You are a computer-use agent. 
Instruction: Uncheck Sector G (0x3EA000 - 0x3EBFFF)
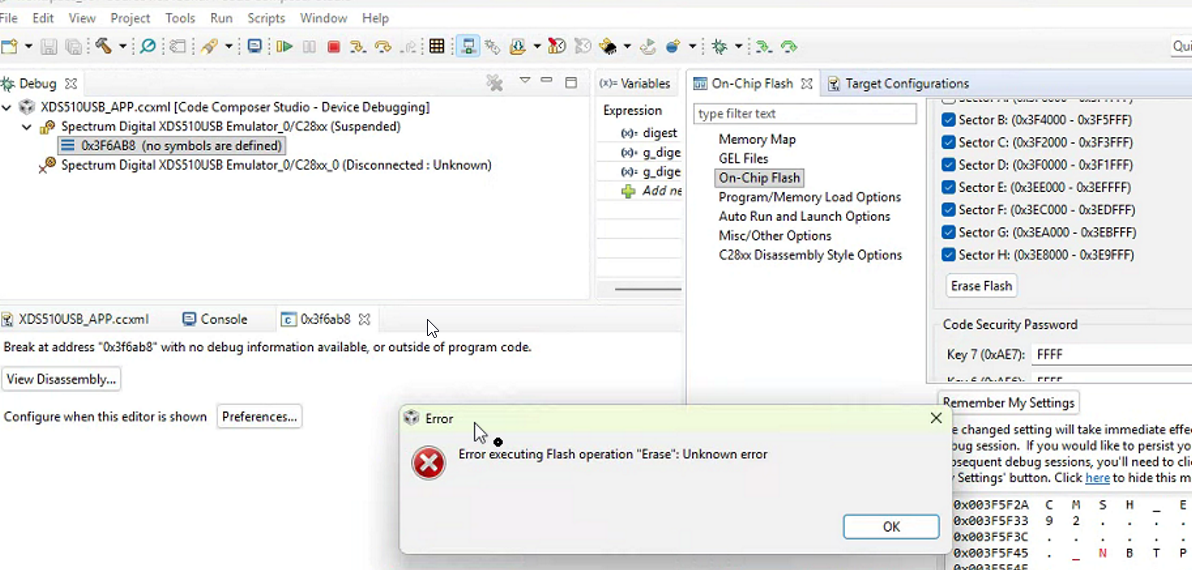(x=948, y=232)
